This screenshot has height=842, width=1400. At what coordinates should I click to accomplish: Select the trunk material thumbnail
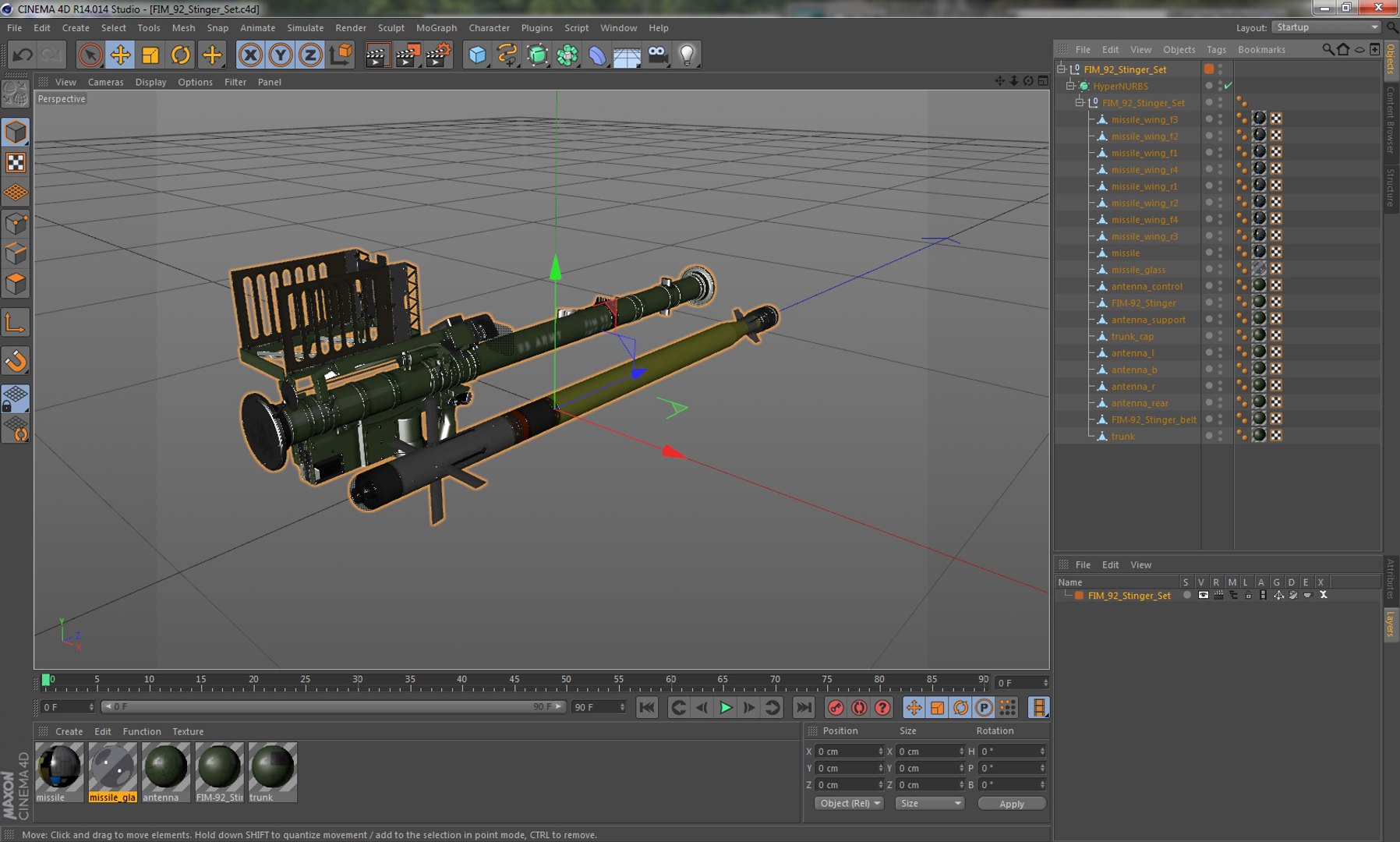pos(272,772)
